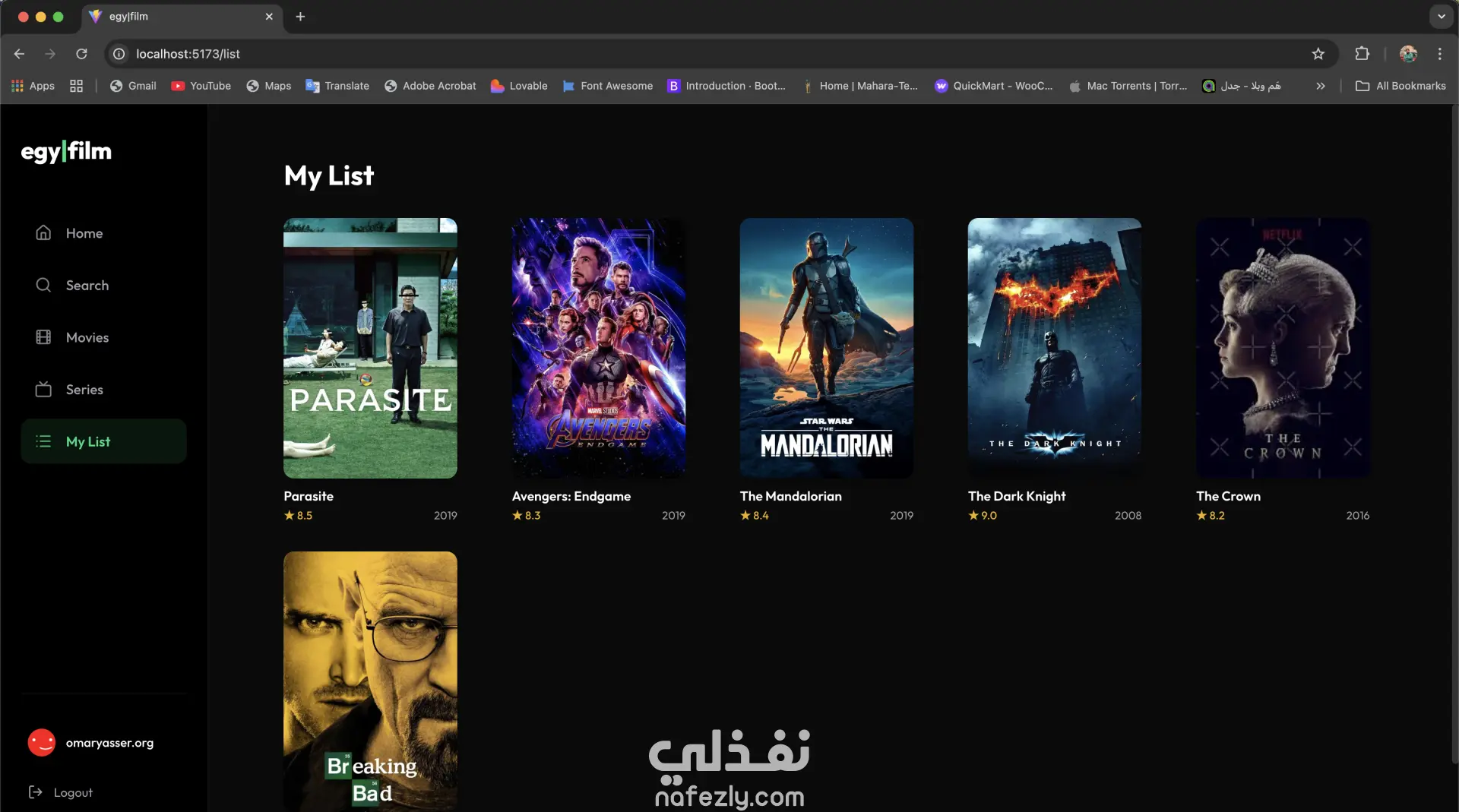The image size is (1459, 812).
Task: Click the Search magnifier icon
Action: tap(43, 285)
